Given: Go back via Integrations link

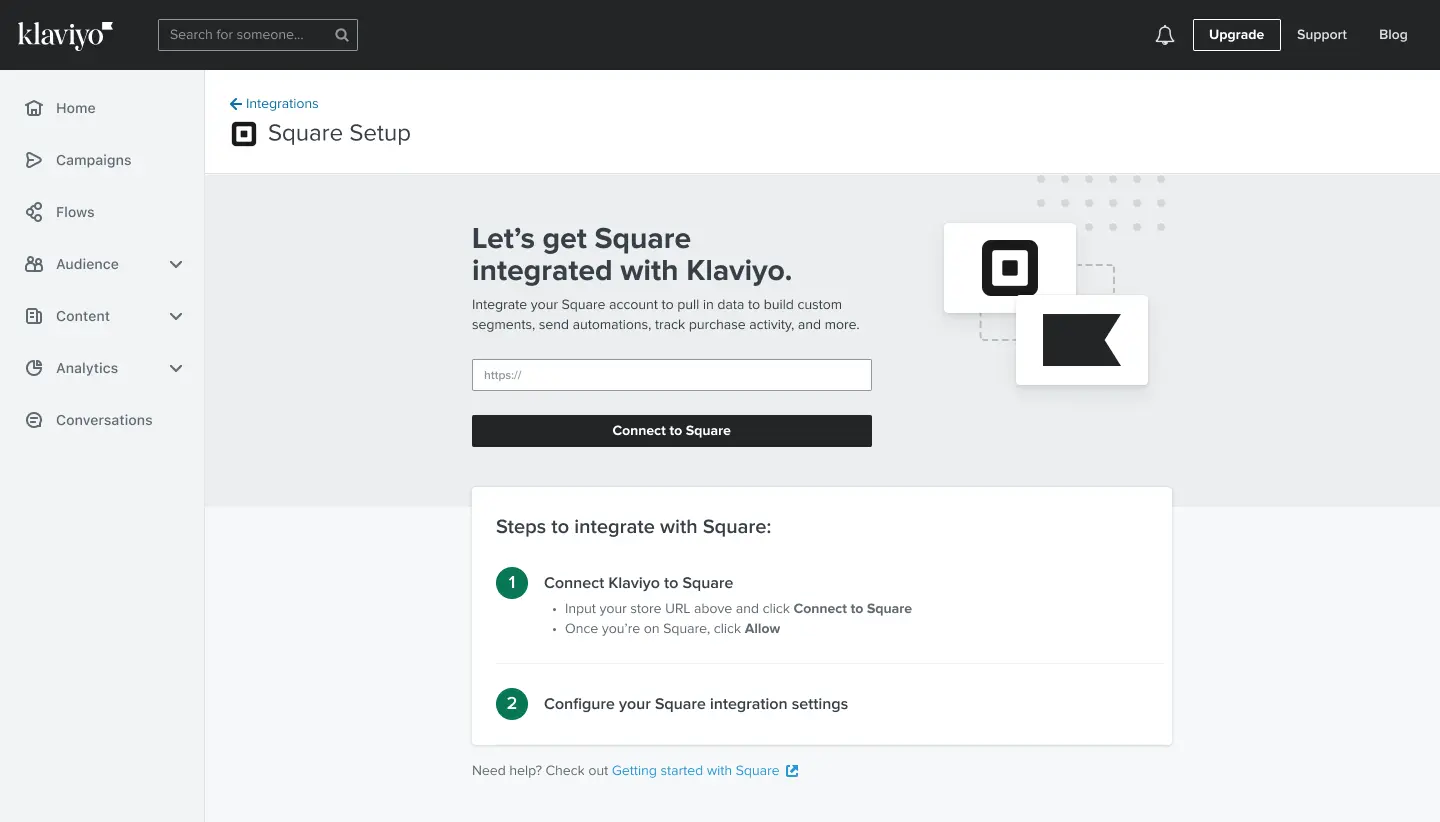Looking at the screenshot, I should tap(274, 104).
